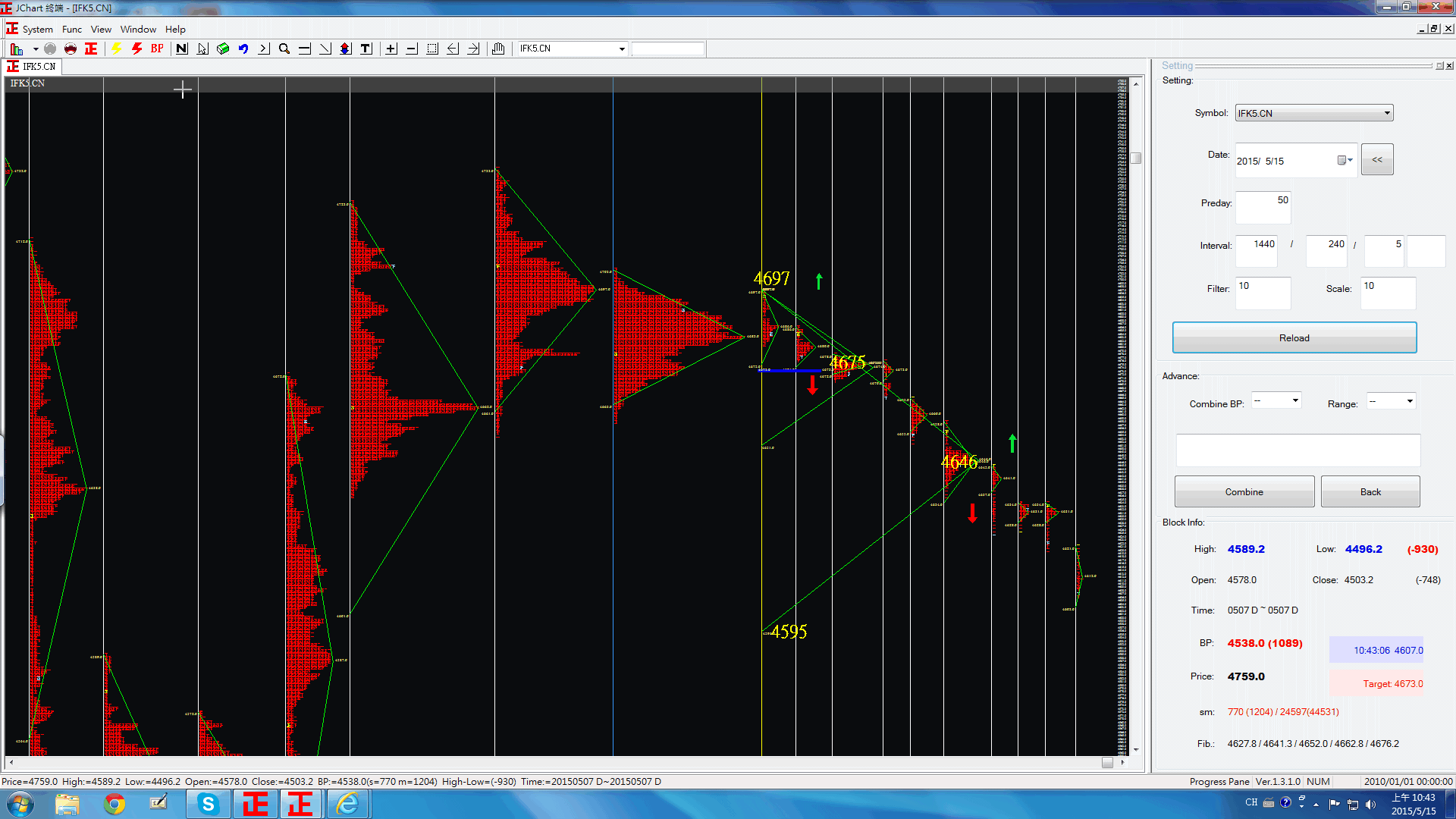Click the yellow lightning bolt icon
Image resolution: width=1456 pixels, height=819 pixels.
click(116, 49)
